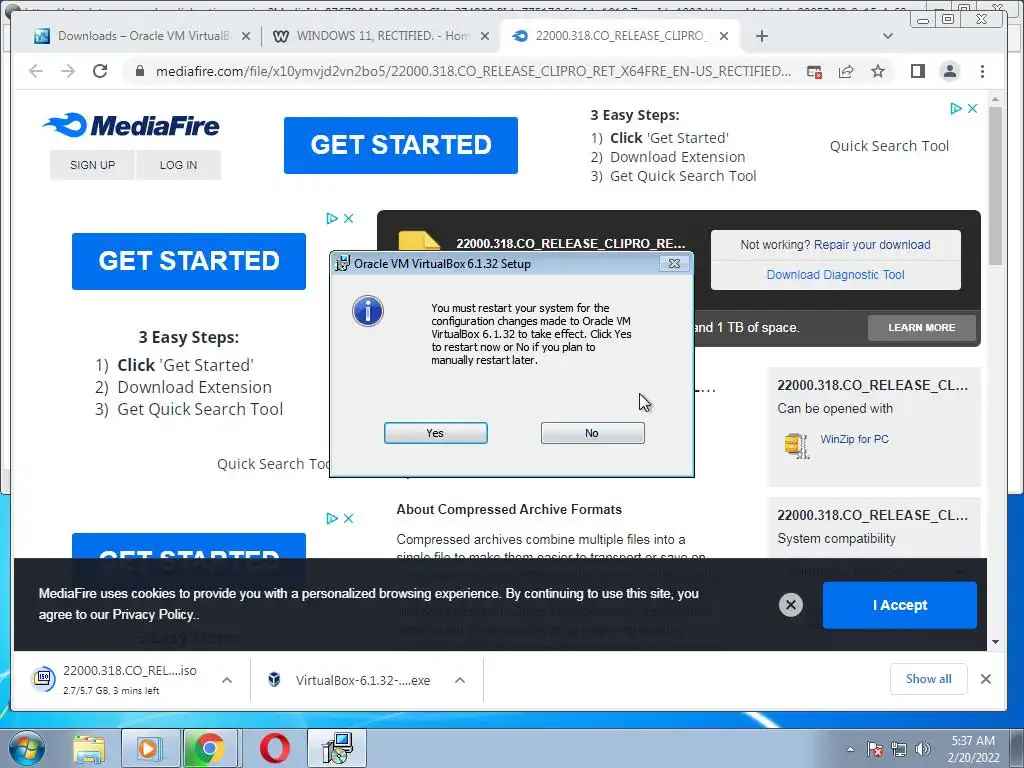The height and width of the screenshot is (768, 1024).
Task: Click the MediaFire logo
Action: 131,125
